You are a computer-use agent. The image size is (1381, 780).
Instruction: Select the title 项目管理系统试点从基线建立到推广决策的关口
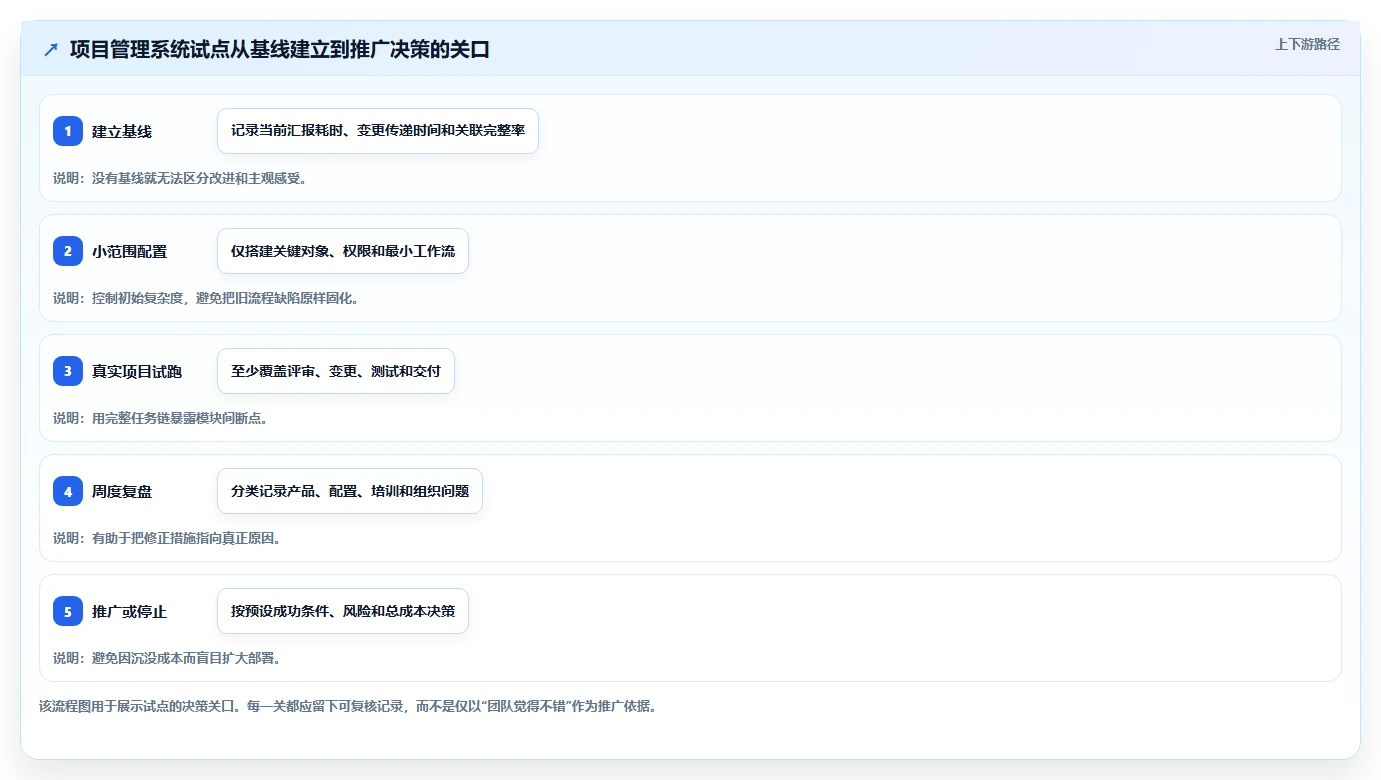280,49
